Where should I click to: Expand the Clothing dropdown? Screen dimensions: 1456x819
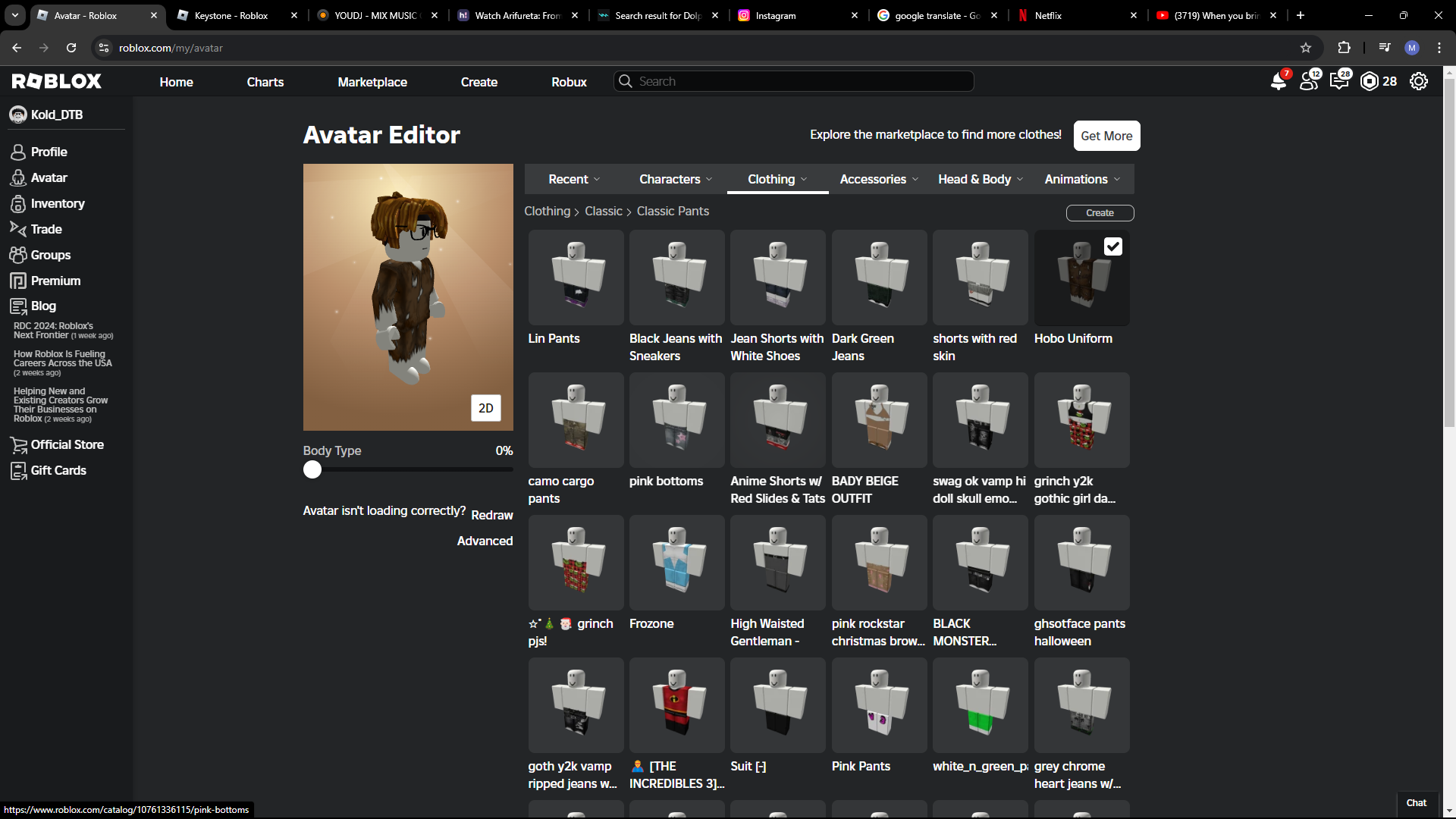click(x=778, y=180)
